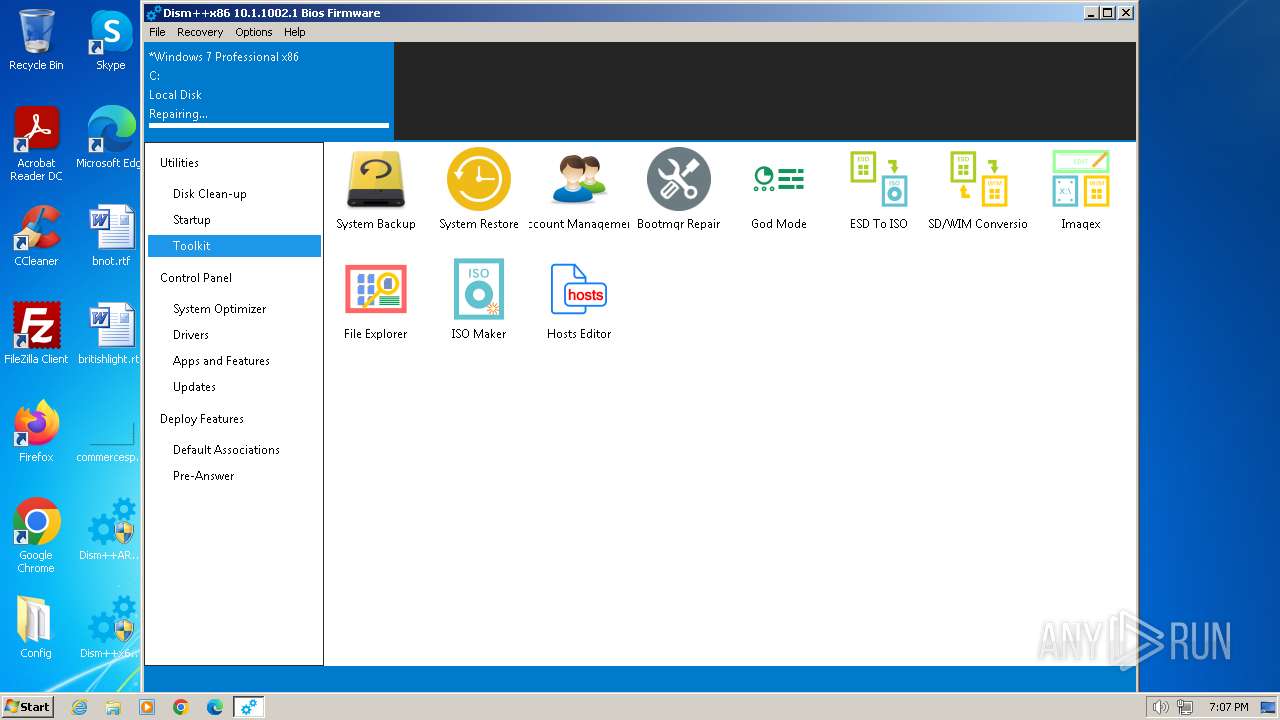Click the network icon in system tray
Screen dimensions: 1280x720
[x=1184, y=707]
